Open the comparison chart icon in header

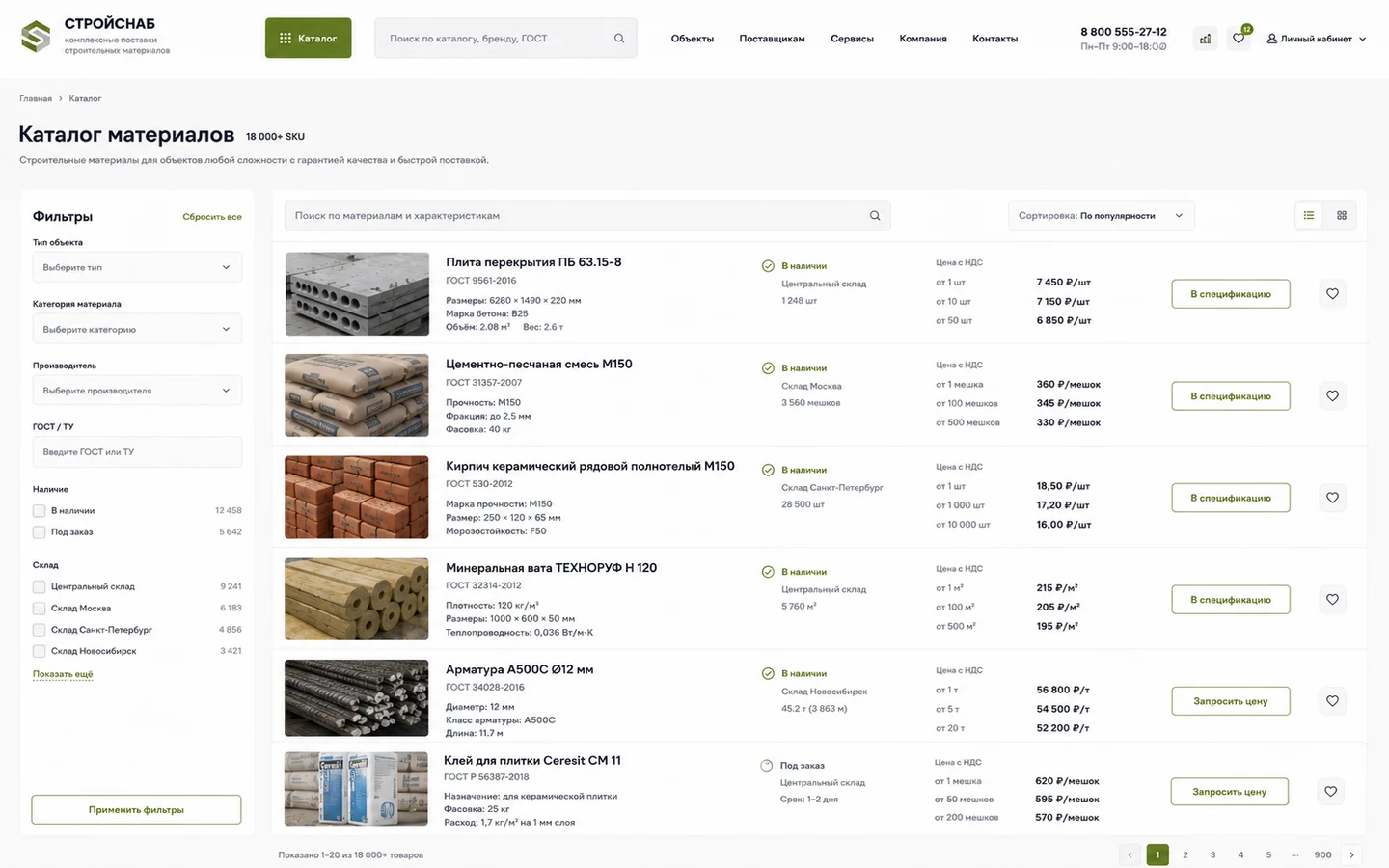click(x=1205, y=39)
